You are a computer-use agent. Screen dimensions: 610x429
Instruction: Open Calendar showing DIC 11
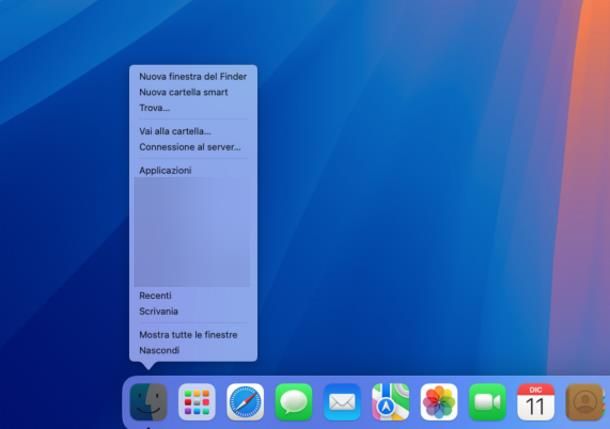coord(536,402)
